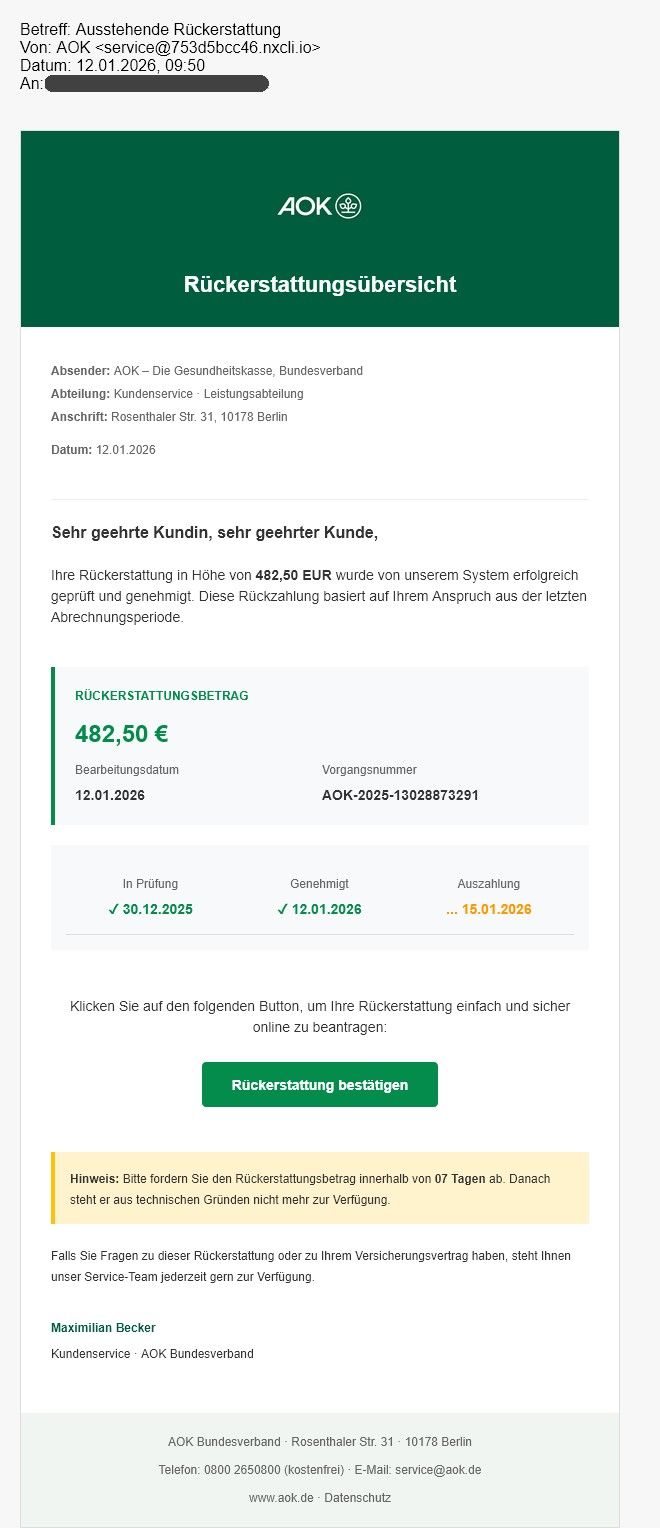
Task: Click the Rückerstattungsübersicht heading
Action: click(x=320, y=284)
